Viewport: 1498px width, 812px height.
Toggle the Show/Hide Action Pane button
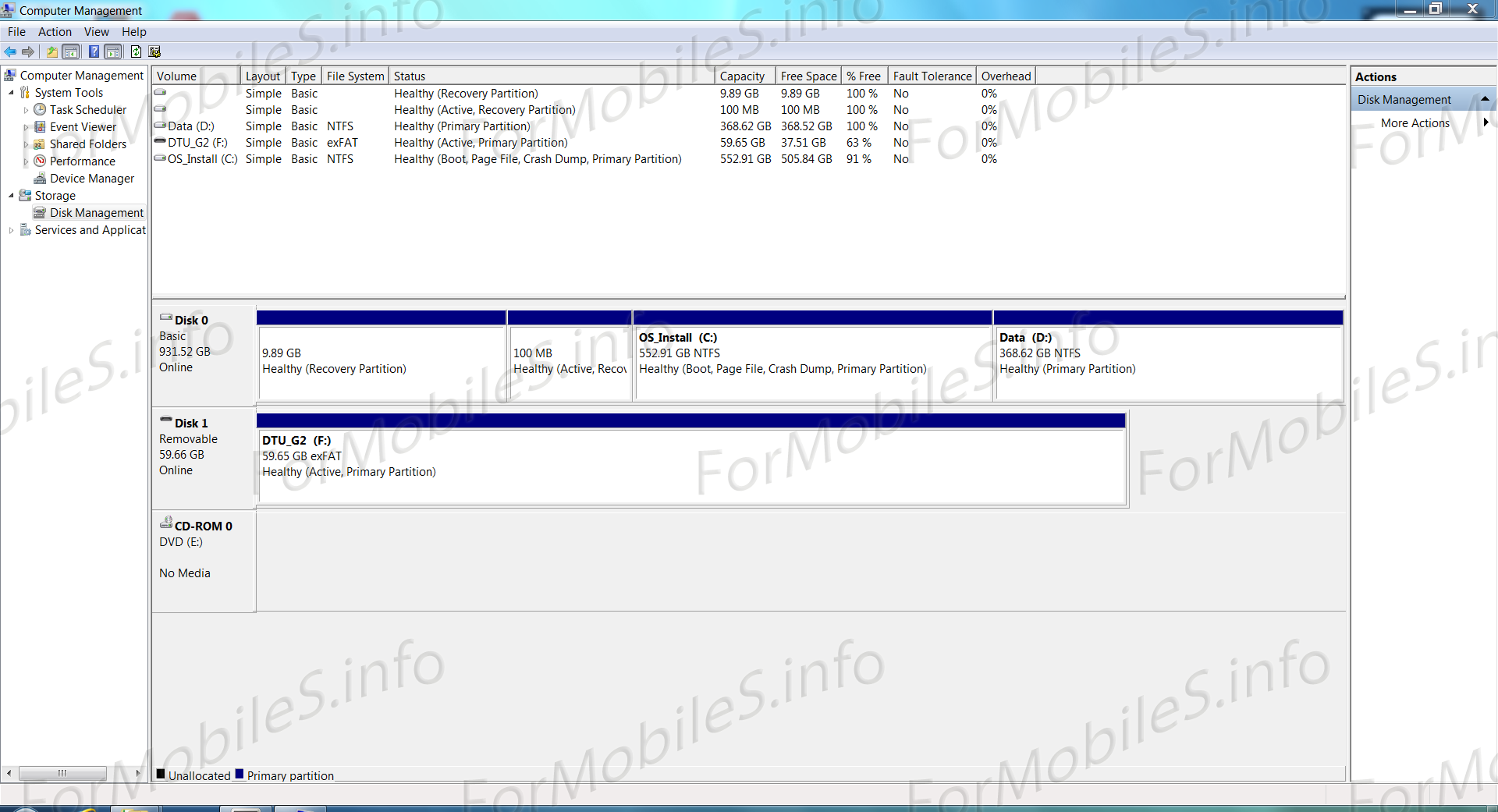(x=113, y=51)
